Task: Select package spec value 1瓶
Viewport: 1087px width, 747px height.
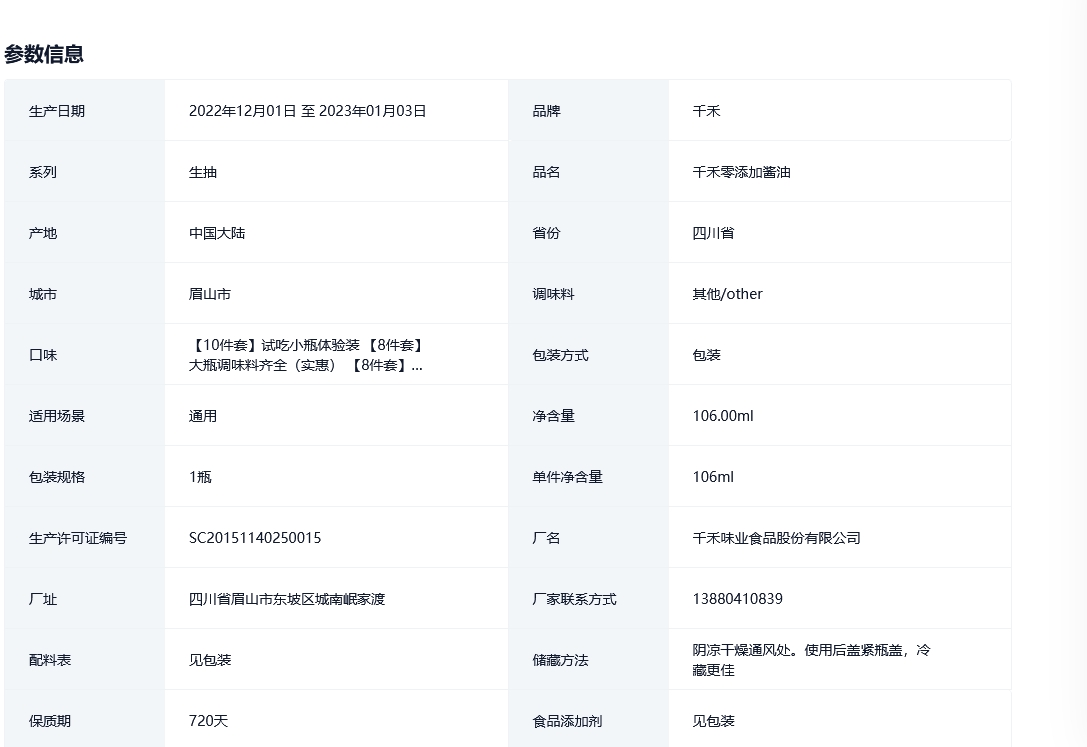Action: [200, 477]
